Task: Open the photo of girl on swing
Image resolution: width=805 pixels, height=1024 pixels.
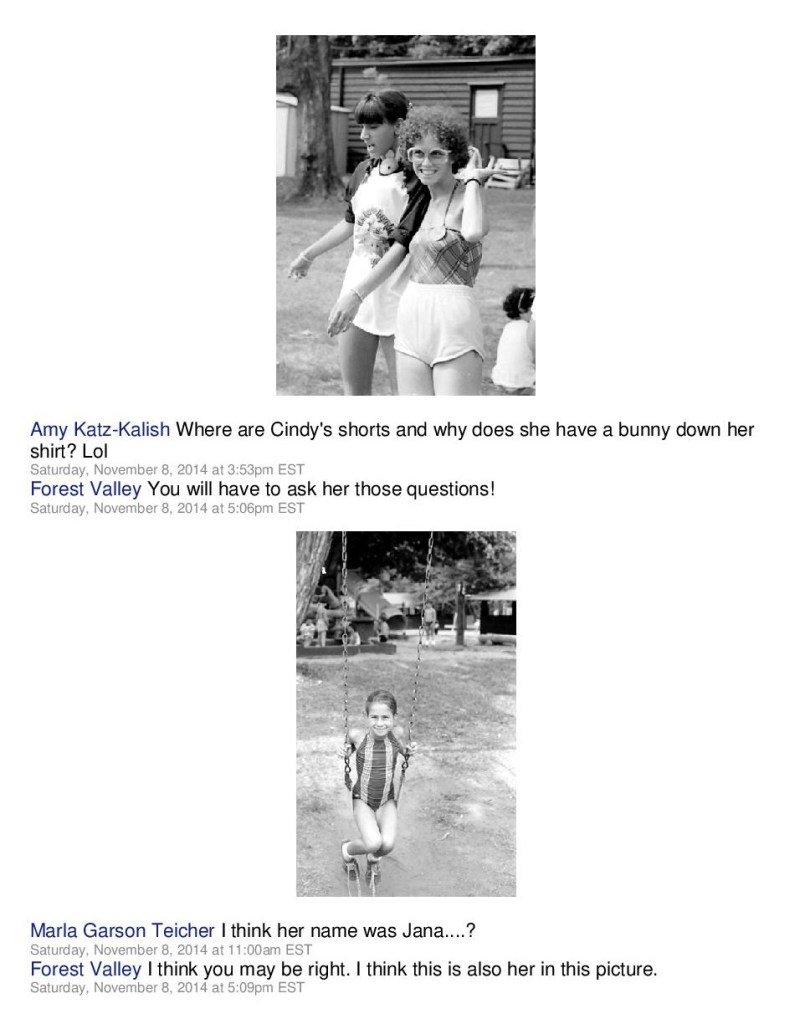Action: 406,714
